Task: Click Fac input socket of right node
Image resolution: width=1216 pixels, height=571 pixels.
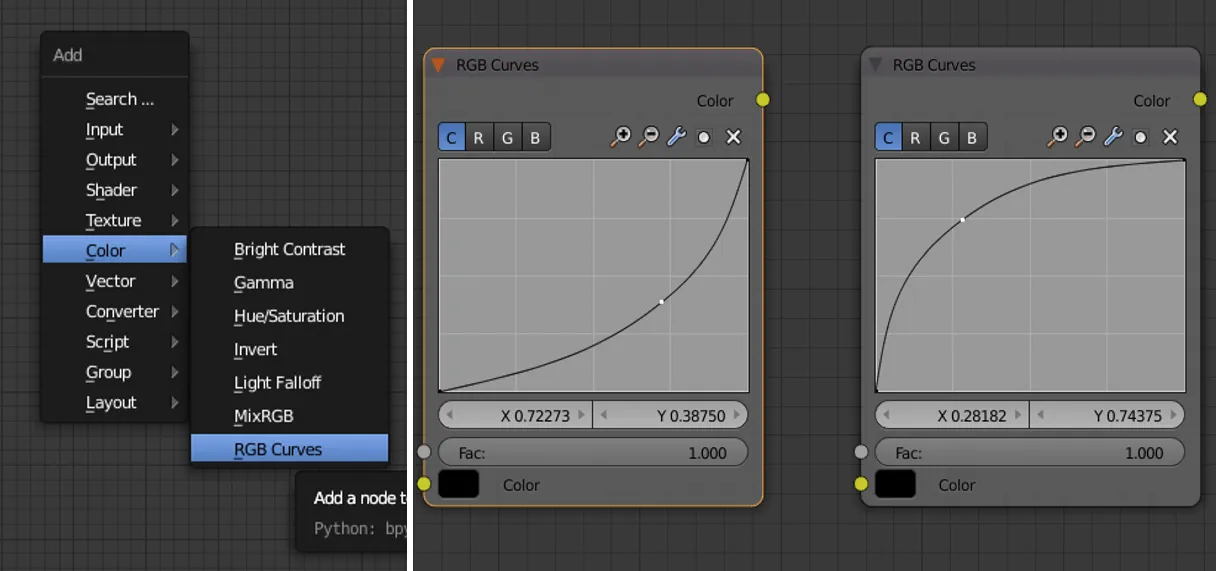Action: click(x=861, y=452)
